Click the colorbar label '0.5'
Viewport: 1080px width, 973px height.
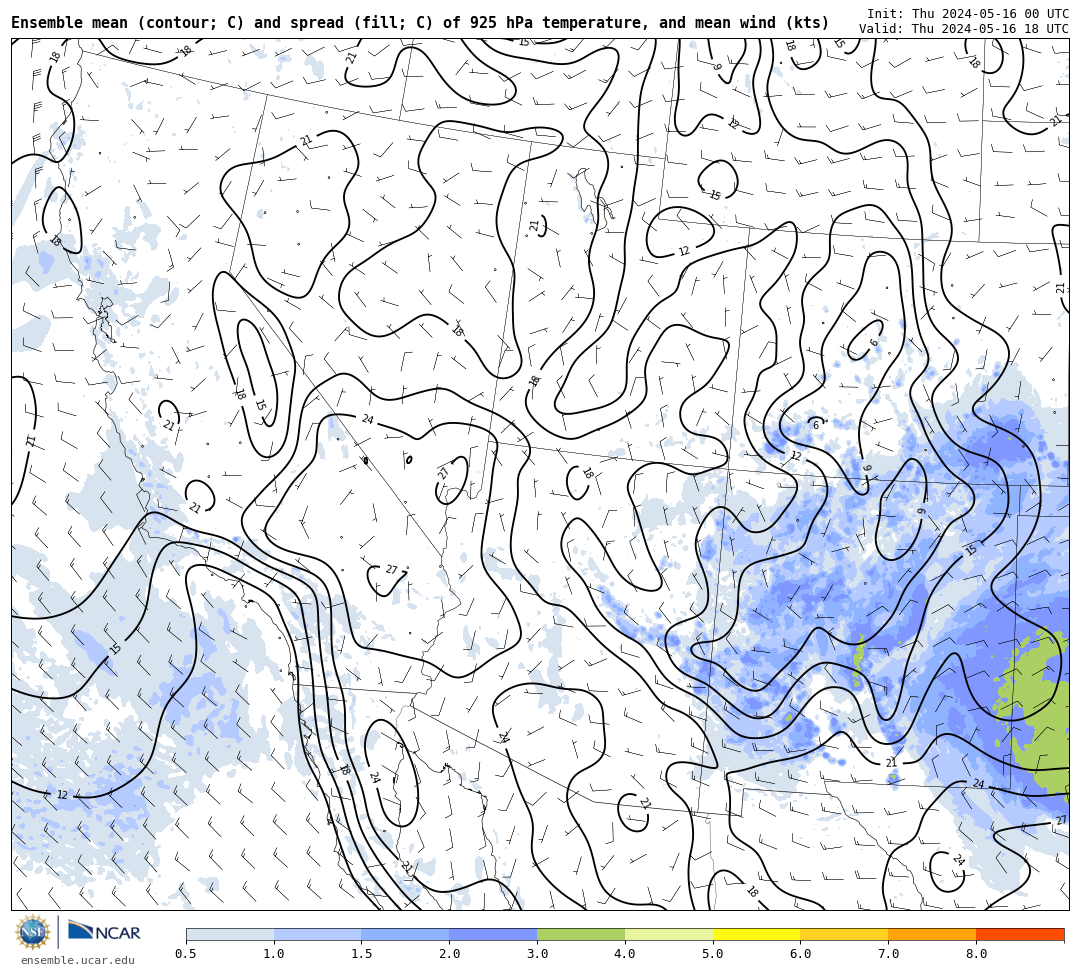click(x=185, y=954)
